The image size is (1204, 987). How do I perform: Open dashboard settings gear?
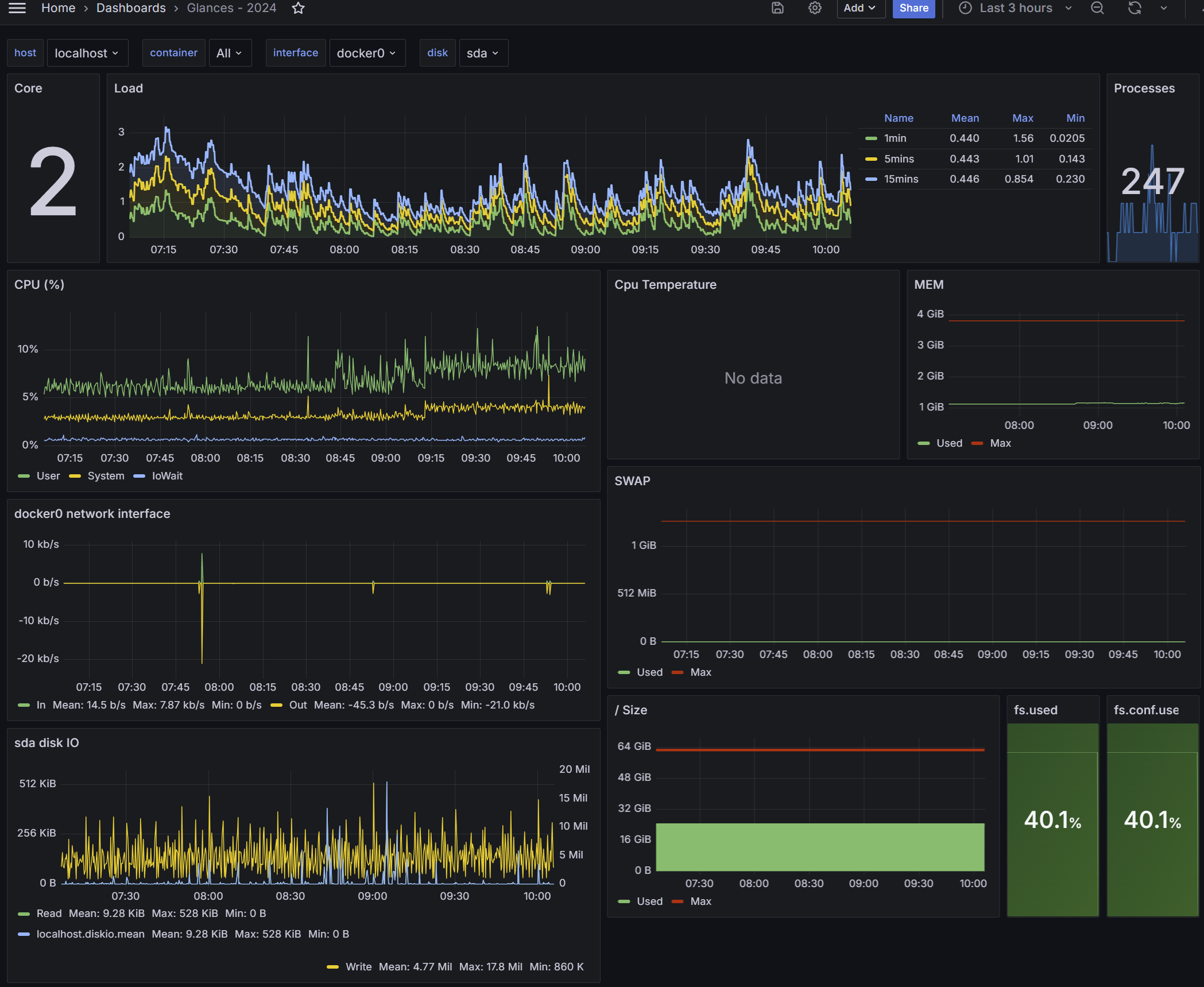[x=815, y=8]
